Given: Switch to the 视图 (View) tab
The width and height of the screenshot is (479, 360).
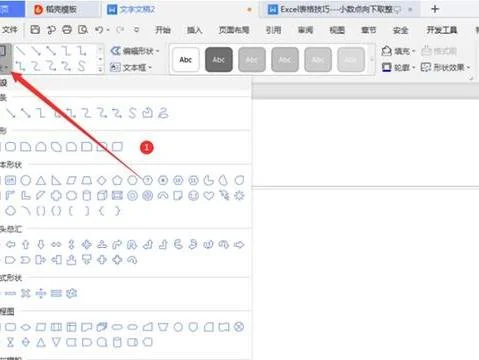Looking at the screenshot, I should pos(337,30).
